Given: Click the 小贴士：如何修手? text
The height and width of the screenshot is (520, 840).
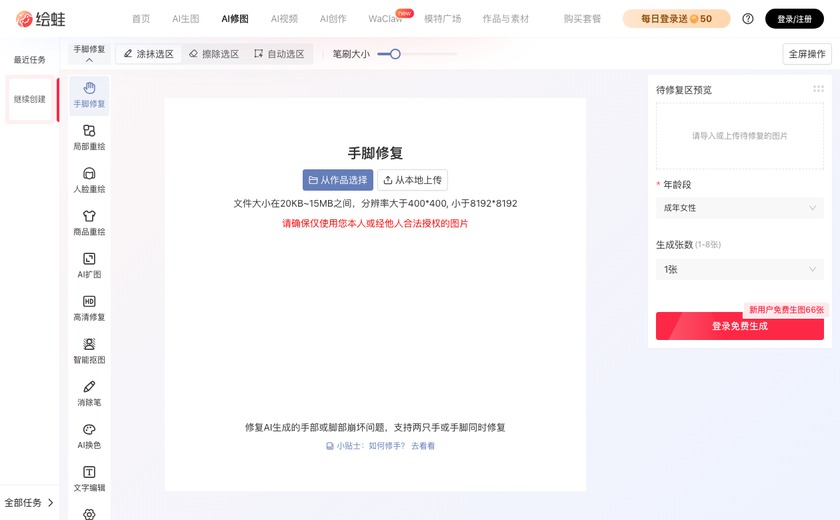Looking at the screenshot, I should click(370, 446).
